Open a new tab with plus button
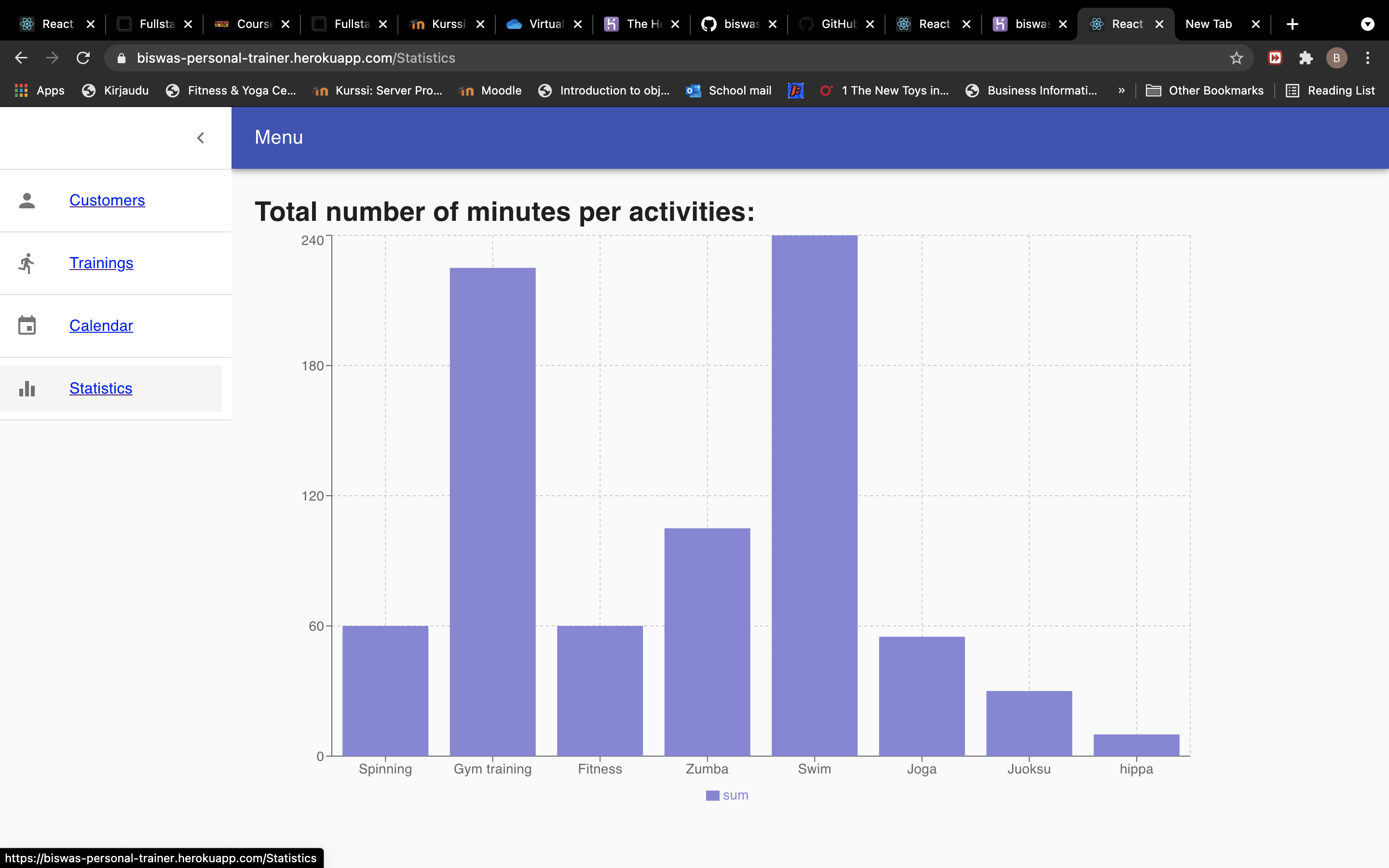The image size is (1389, 868). [x=1293, y=24]
